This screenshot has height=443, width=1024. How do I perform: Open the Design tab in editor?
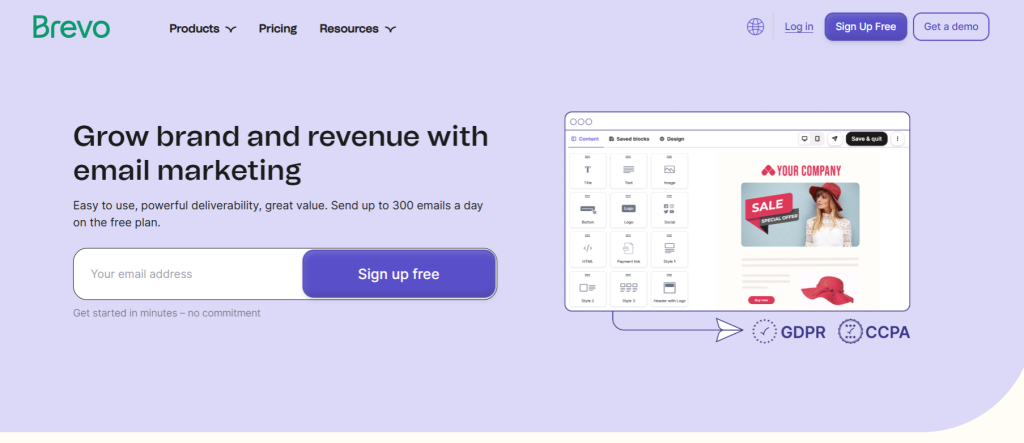[672, 139]
